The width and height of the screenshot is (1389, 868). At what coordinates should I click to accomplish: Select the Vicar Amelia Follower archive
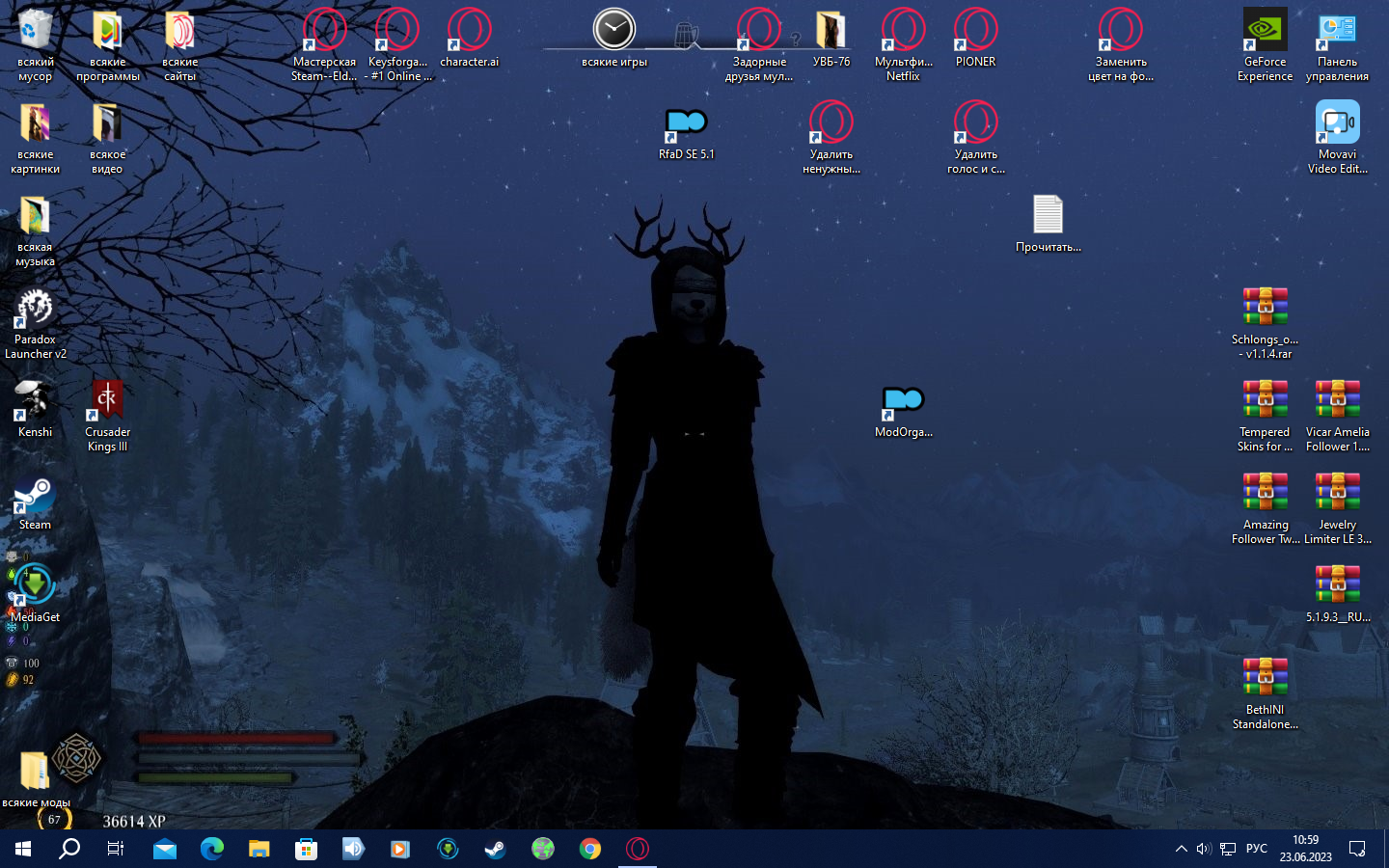[1337, 415]
